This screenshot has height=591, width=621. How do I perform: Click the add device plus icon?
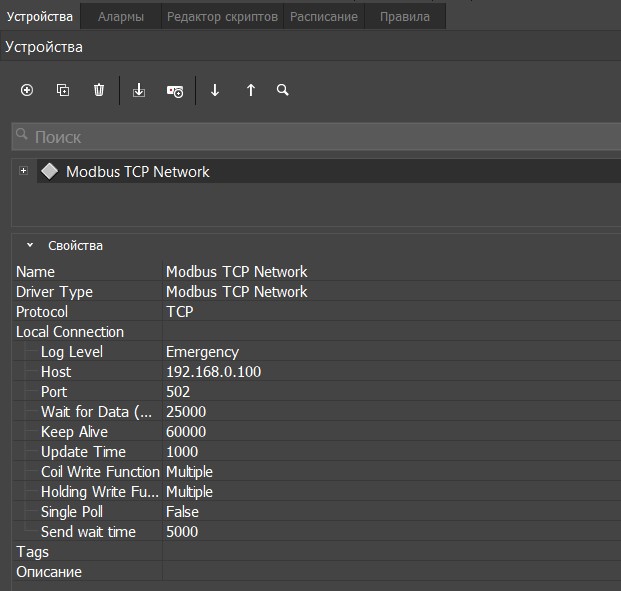27,90
